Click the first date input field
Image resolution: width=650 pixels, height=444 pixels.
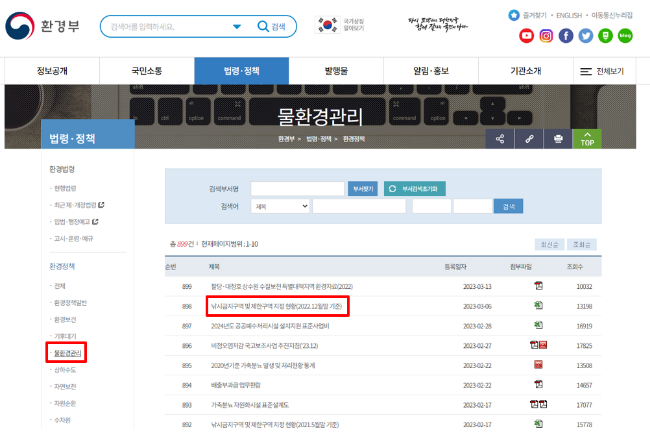(432, 206)
